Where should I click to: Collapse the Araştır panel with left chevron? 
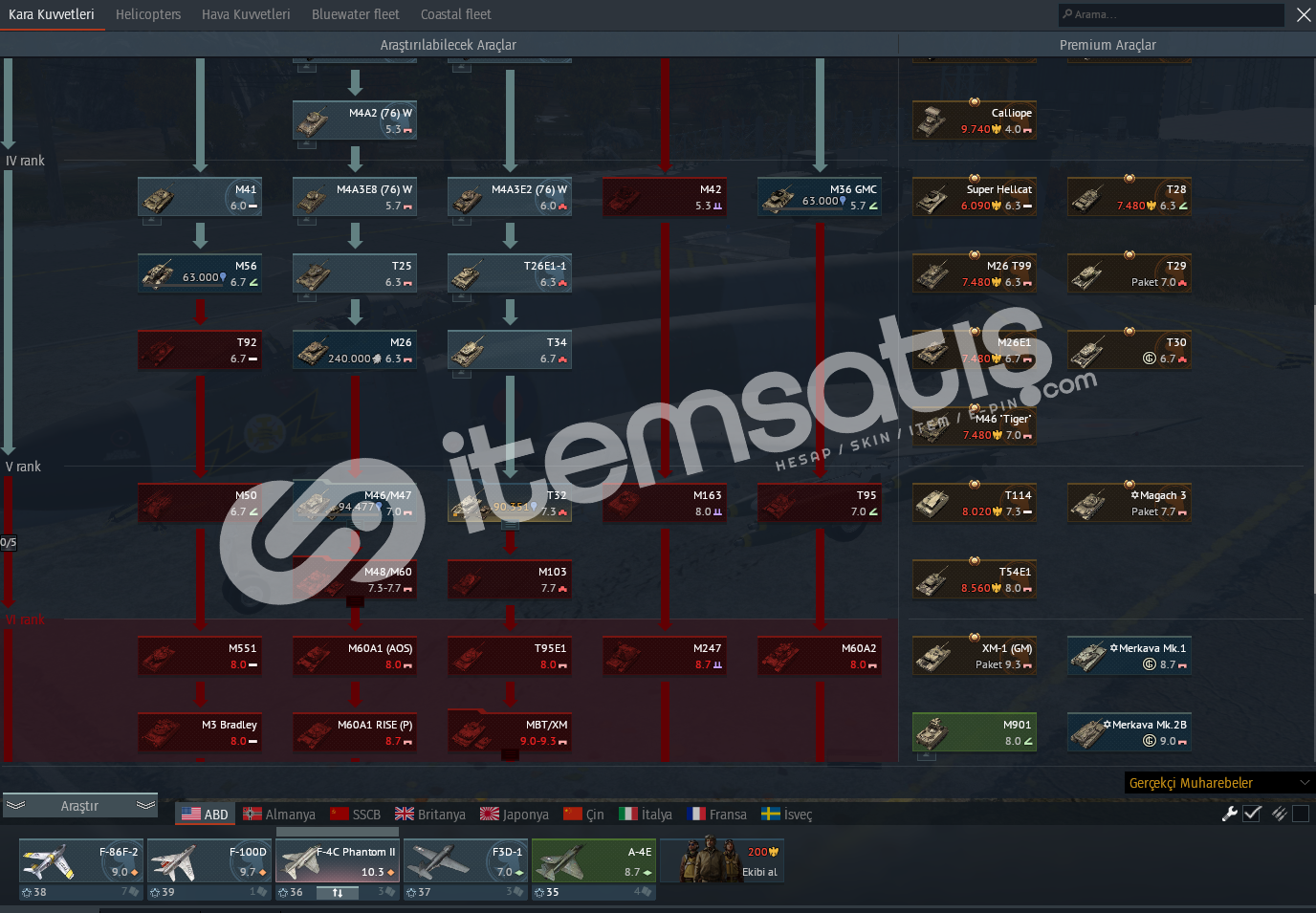pos(15,806)
